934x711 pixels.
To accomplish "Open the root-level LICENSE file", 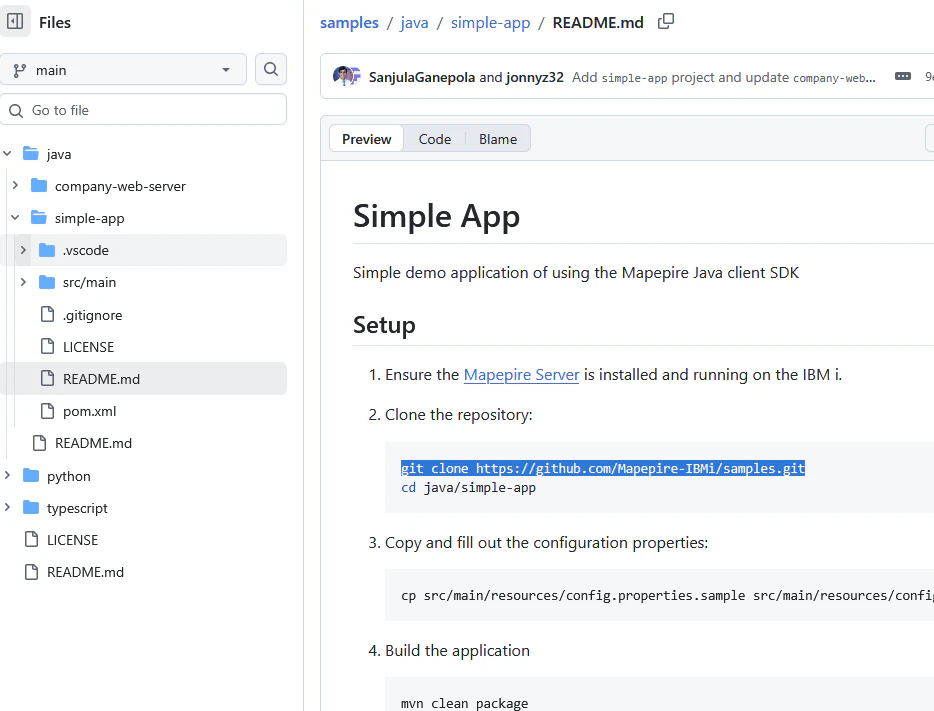I will coord(72,540).
